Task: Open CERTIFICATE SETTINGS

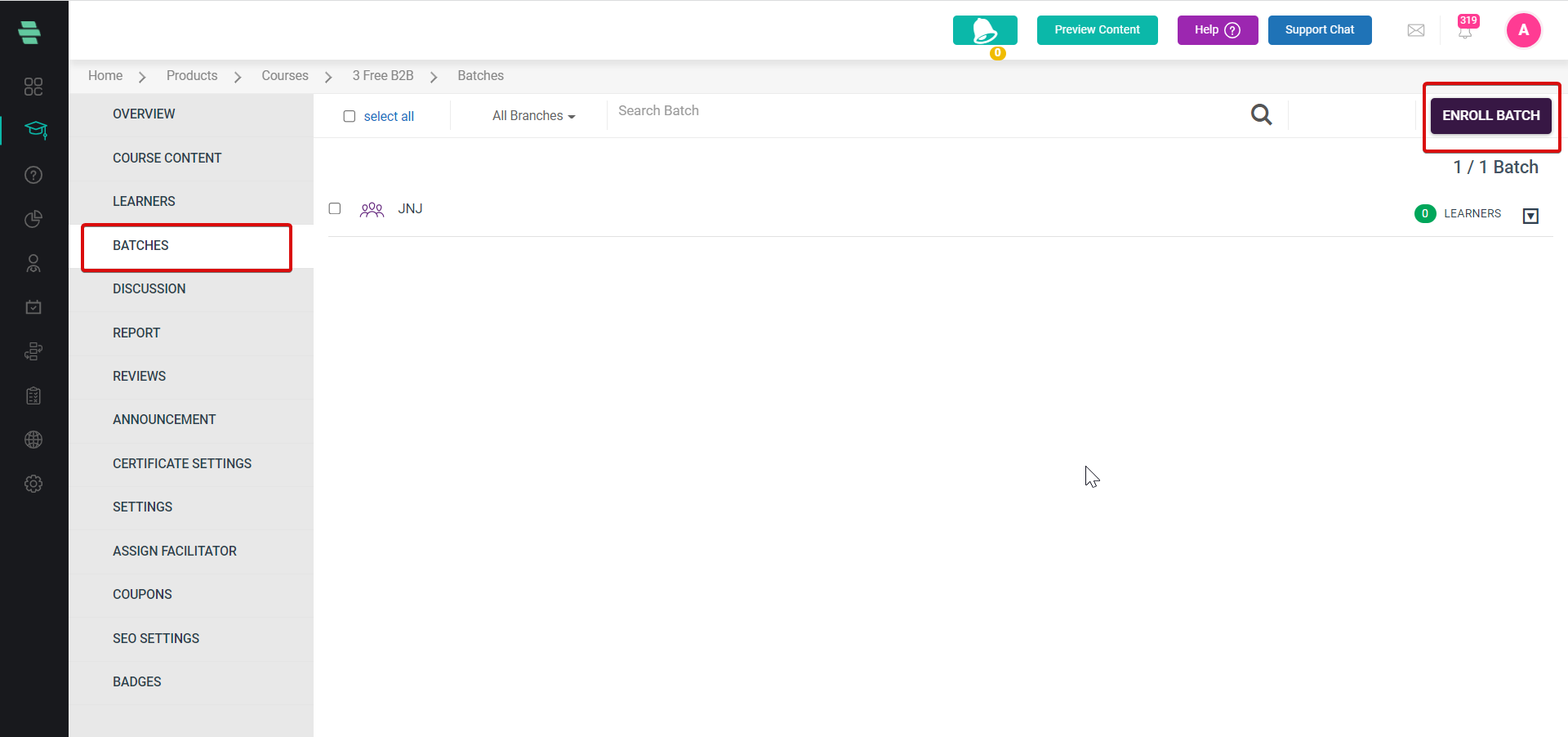Action: pos(191,463)
